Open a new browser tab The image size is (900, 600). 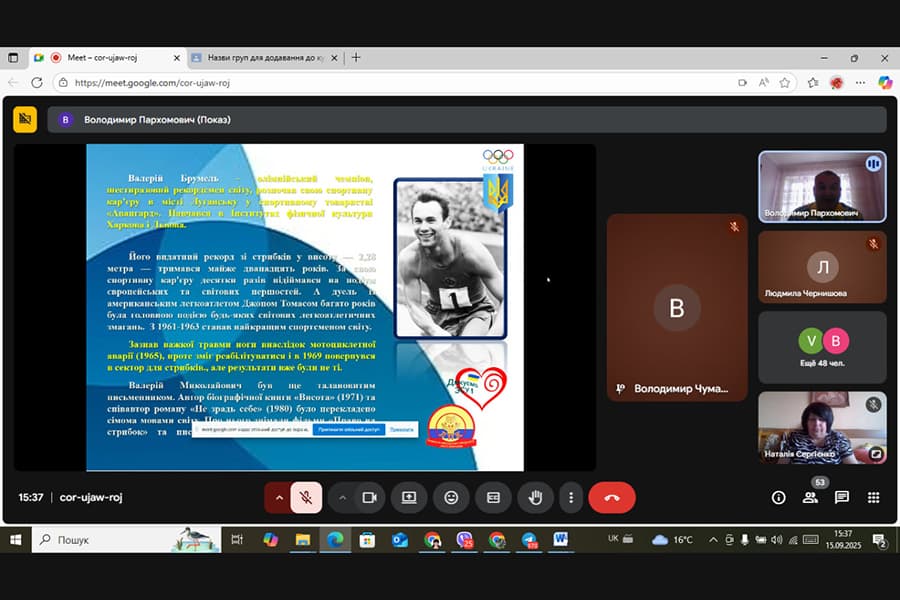[x=356, y=58]
